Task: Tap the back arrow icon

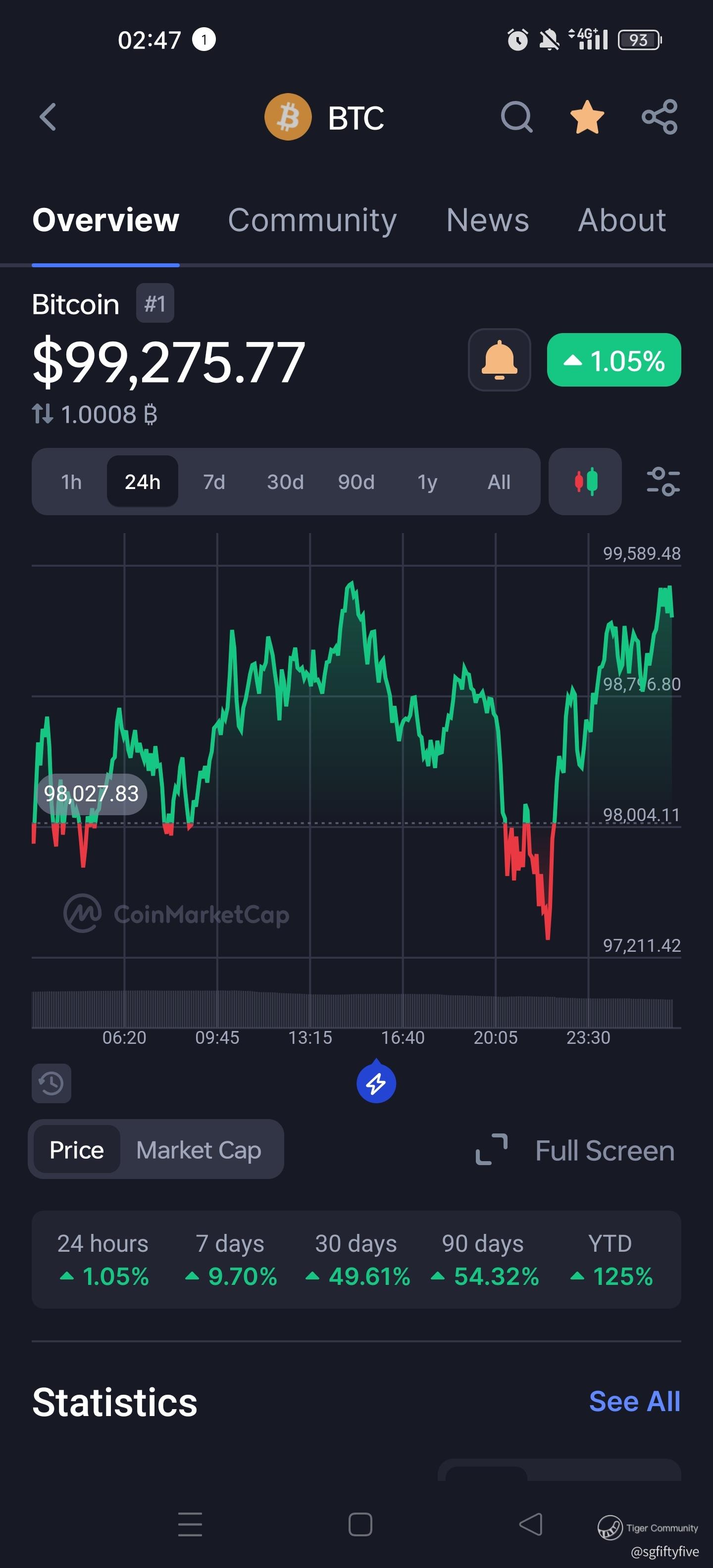Action: (x=48, y=117)
